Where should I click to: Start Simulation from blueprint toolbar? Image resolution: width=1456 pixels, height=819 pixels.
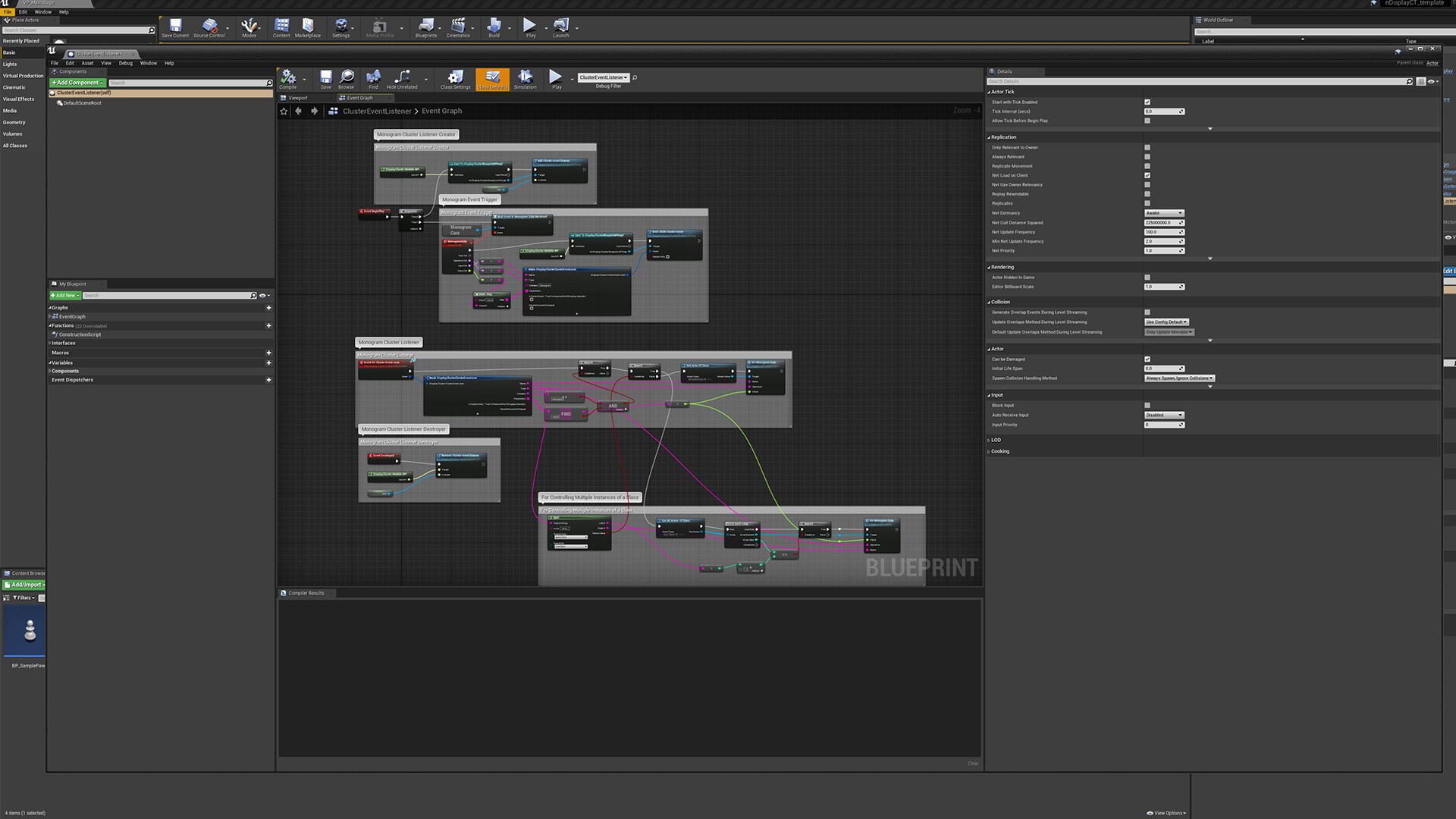pyautogui.click(x=525, y=77)
